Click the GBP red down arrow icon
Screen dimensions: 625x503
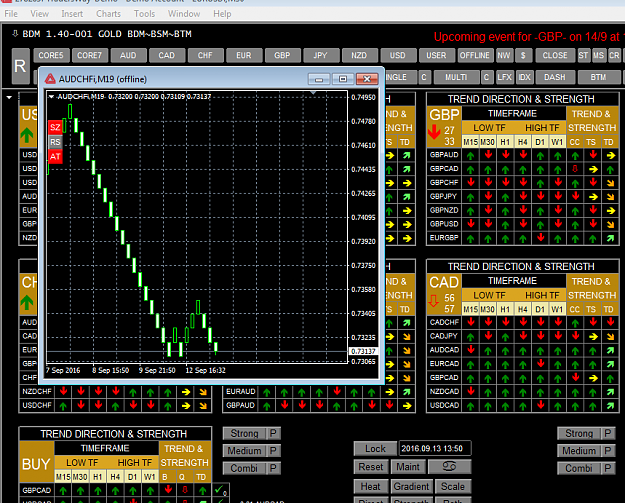pyautogui.click(x=434, y=132)
